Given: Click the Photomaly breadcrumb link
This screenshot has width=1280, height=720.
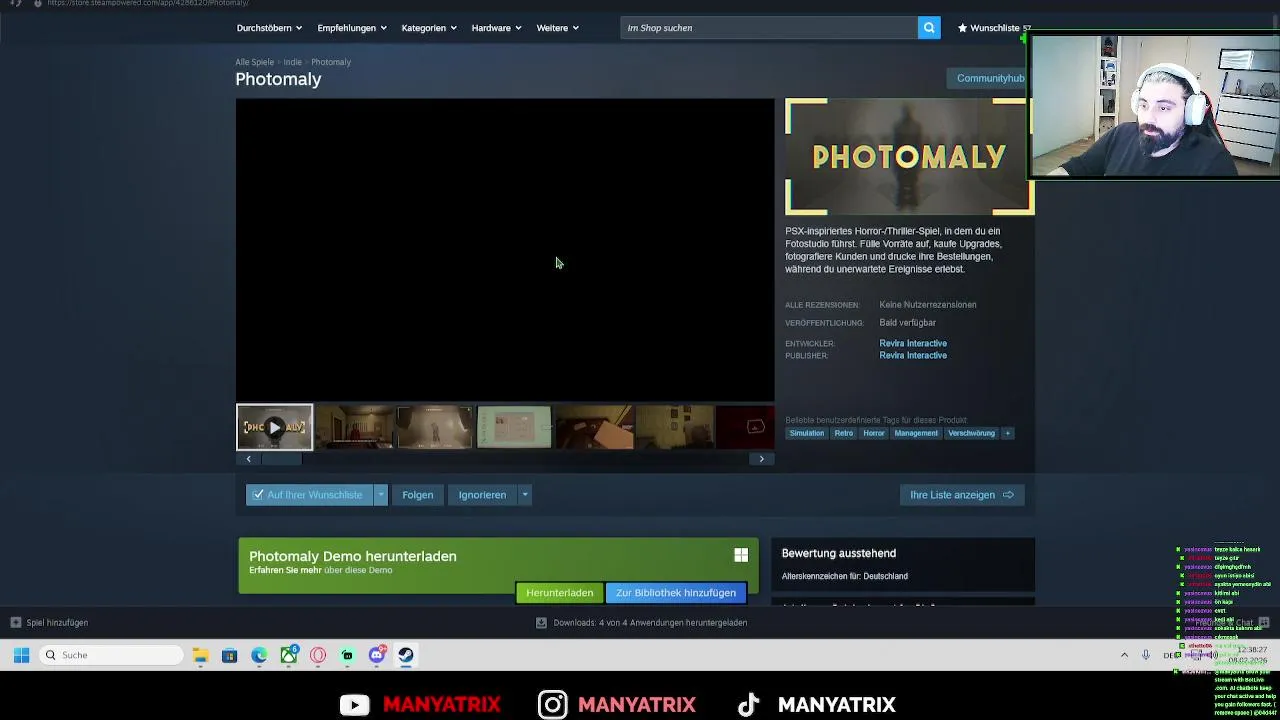Looking at the screenshot, I should (331, 62).
